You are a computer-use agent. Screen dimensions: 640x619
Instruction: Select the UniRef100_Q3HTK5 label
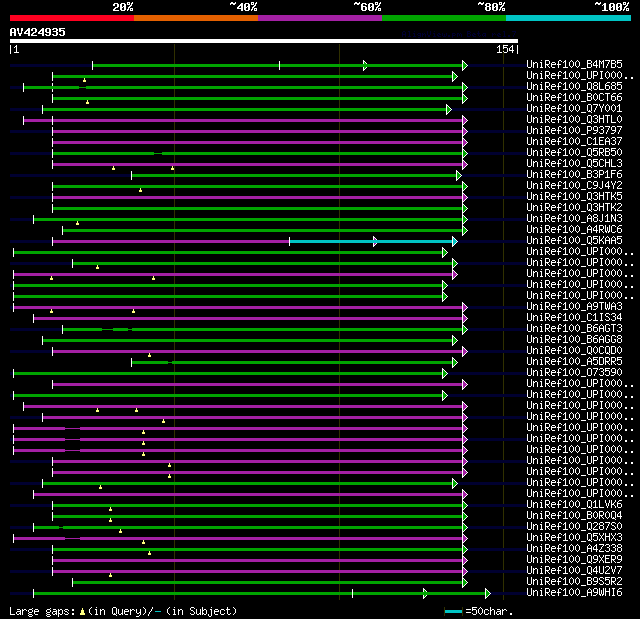pyautogui.click(x=574, y=197)
